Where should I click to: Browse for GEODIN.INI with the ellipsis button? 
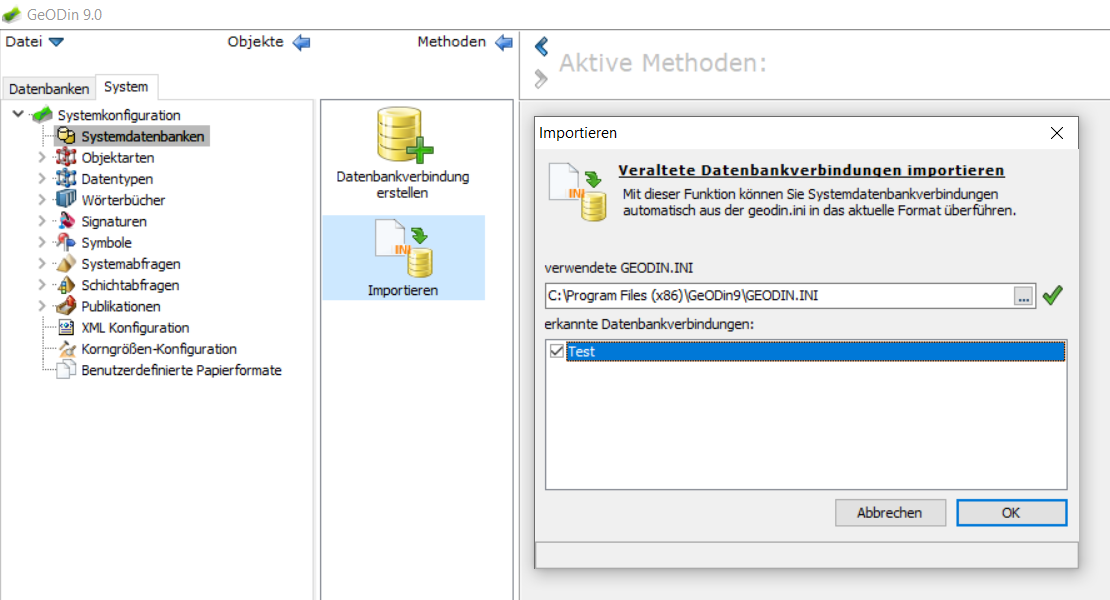coord(1024,296)
